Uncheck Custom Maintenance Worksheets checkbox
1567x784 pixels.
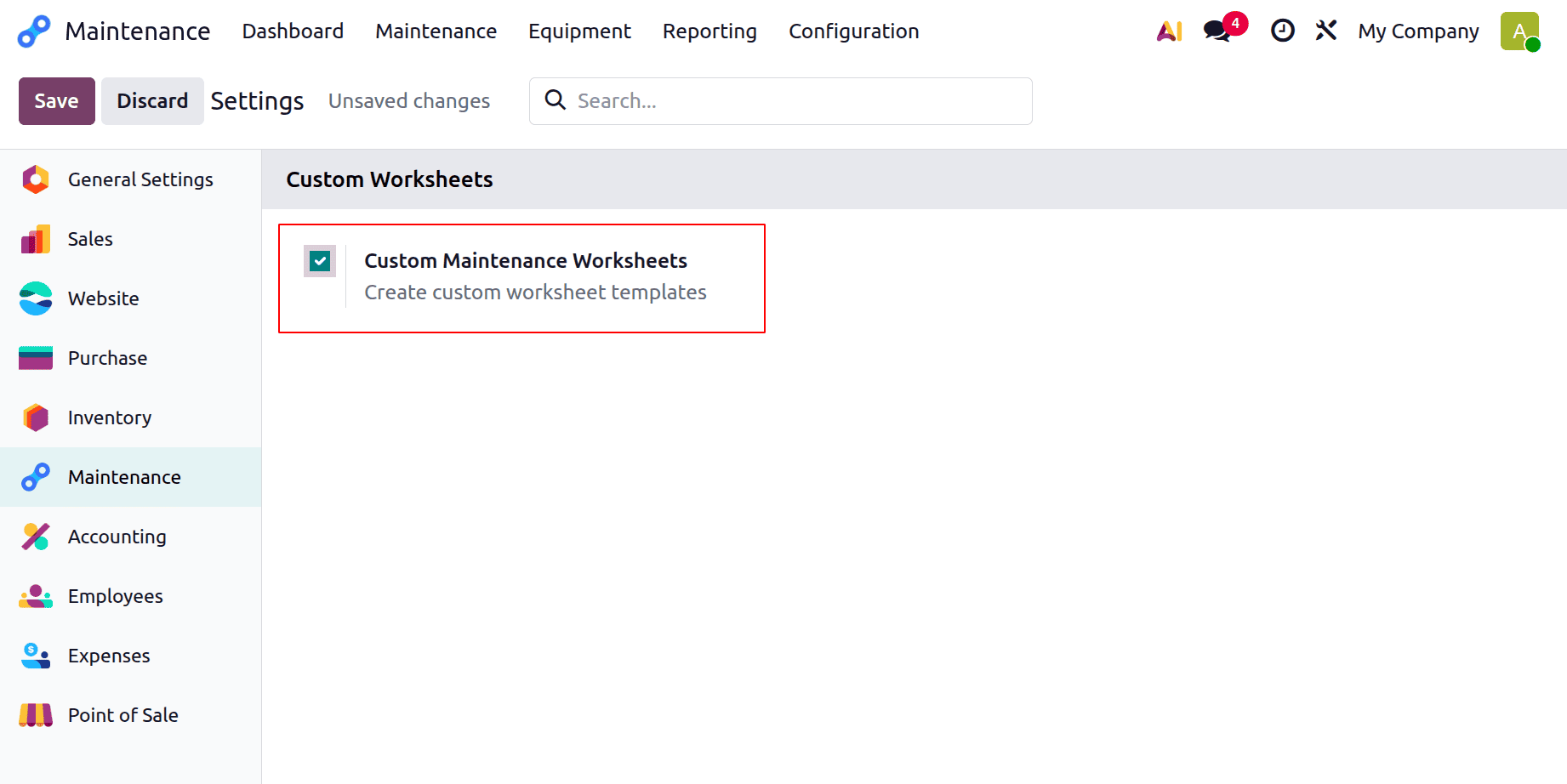pos(320,261)
